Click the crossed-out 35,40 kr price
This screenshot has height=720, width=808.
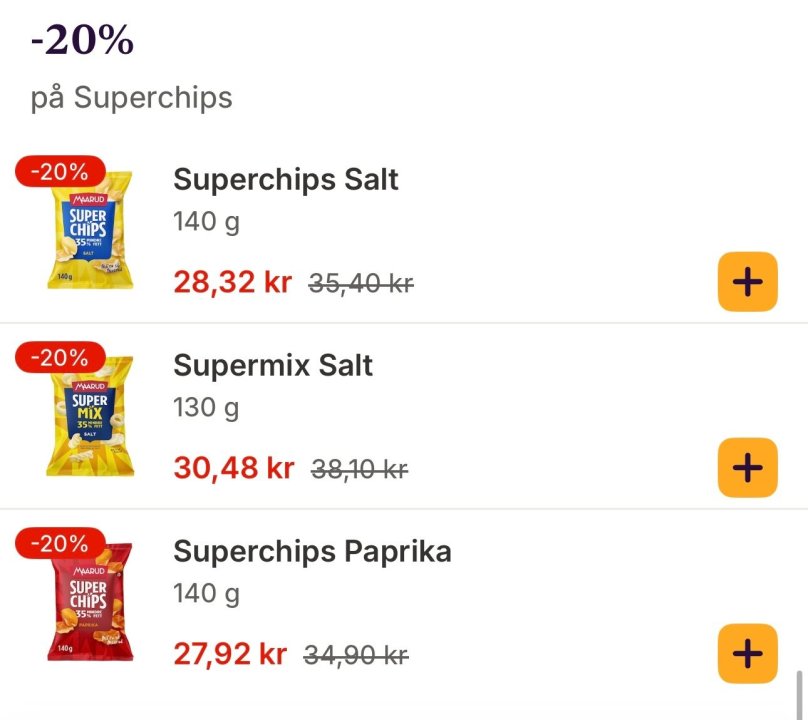[361, 284]
